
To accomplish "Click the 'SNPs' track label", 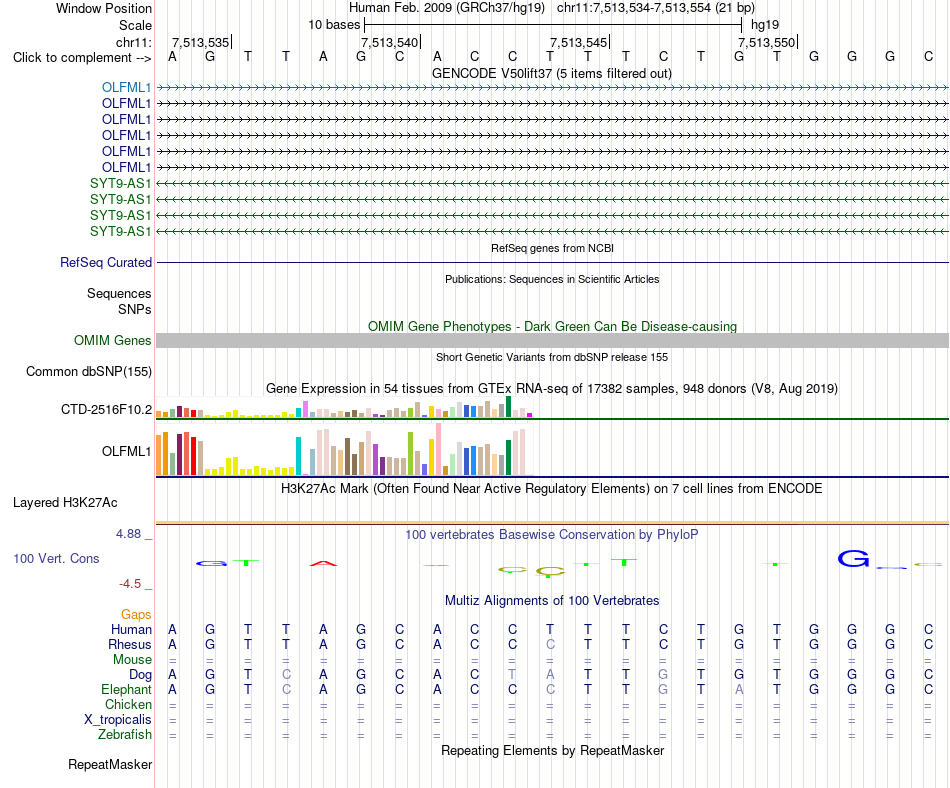I will click(x=135, y=310).
